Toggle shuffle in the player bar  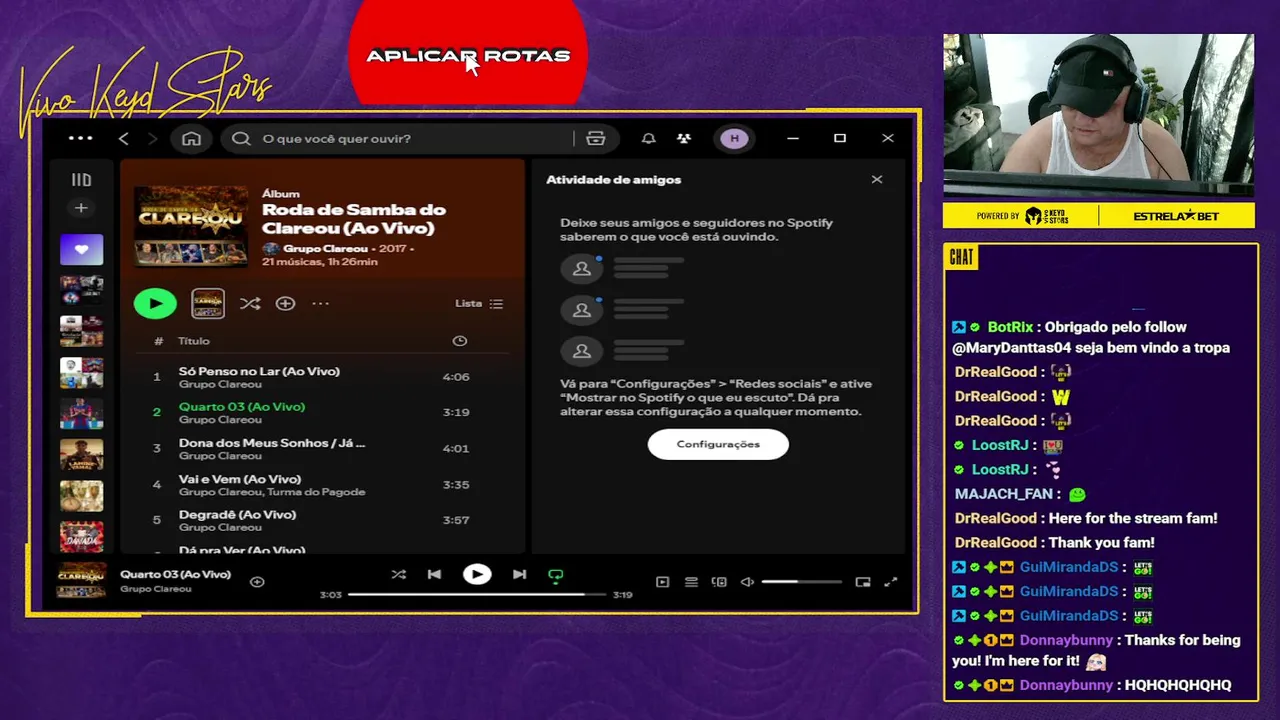pos(398,574)
